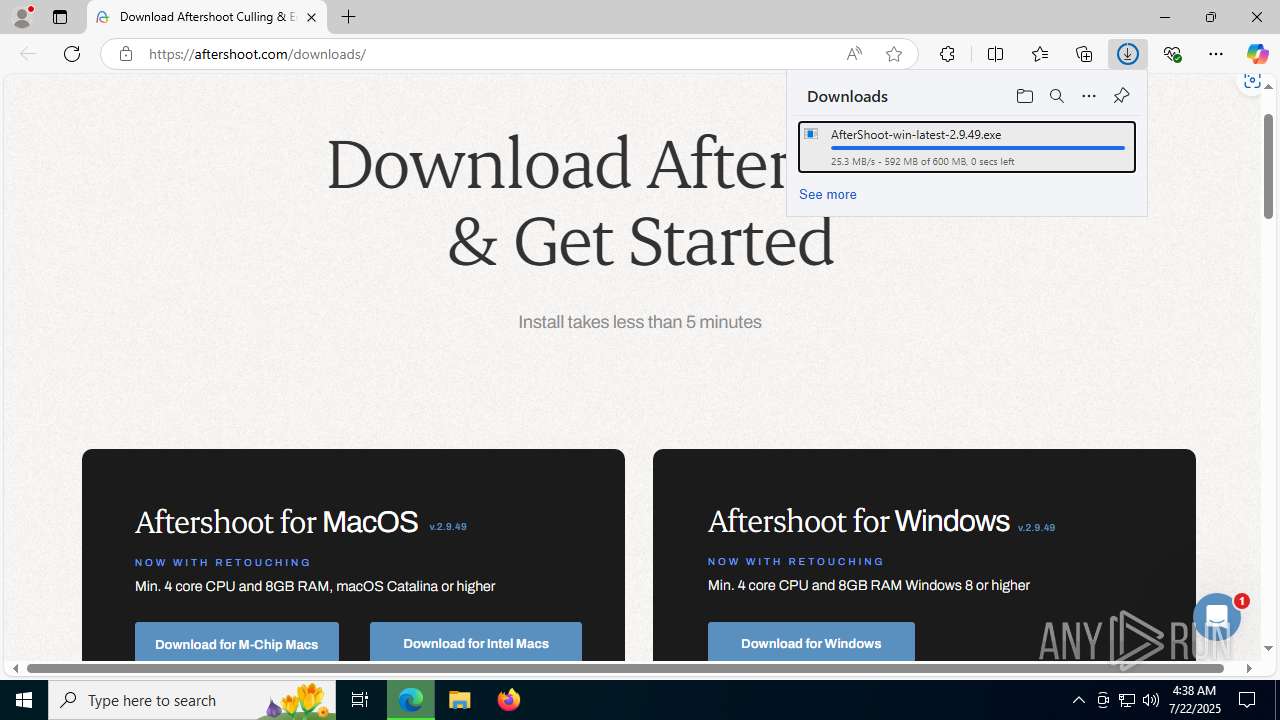Toggle Split screen icon

click(995, 54)
